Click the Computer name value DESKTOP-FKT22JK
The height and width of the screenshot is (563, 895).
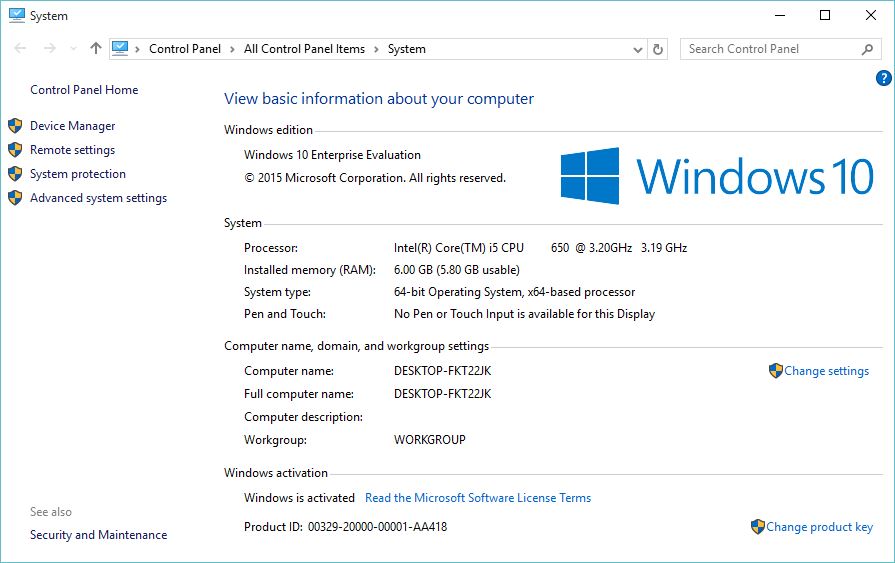click(442, 371)
